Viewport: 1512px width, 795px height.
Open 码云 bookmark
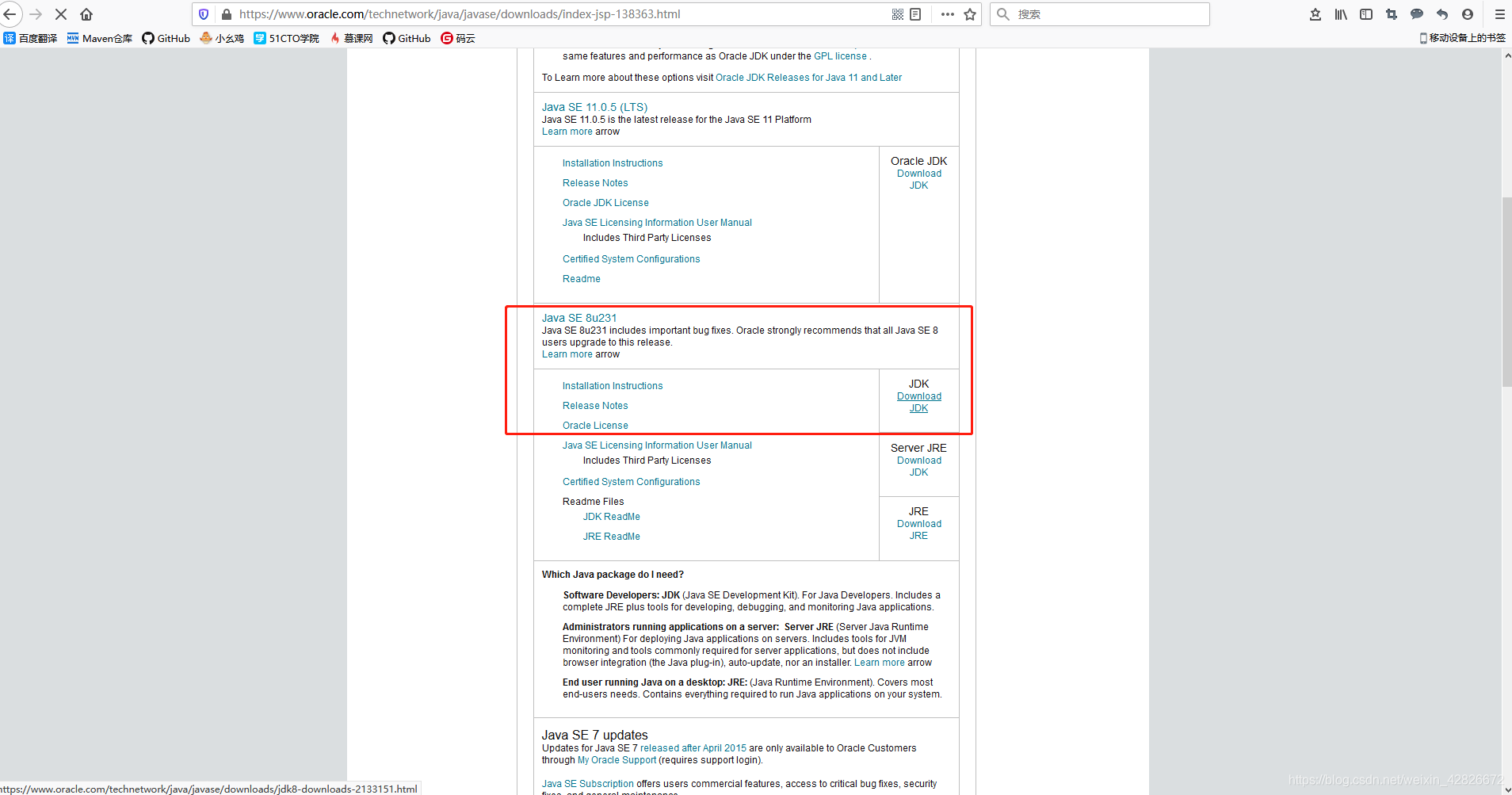pyautogui.click(x=458, y=38)
